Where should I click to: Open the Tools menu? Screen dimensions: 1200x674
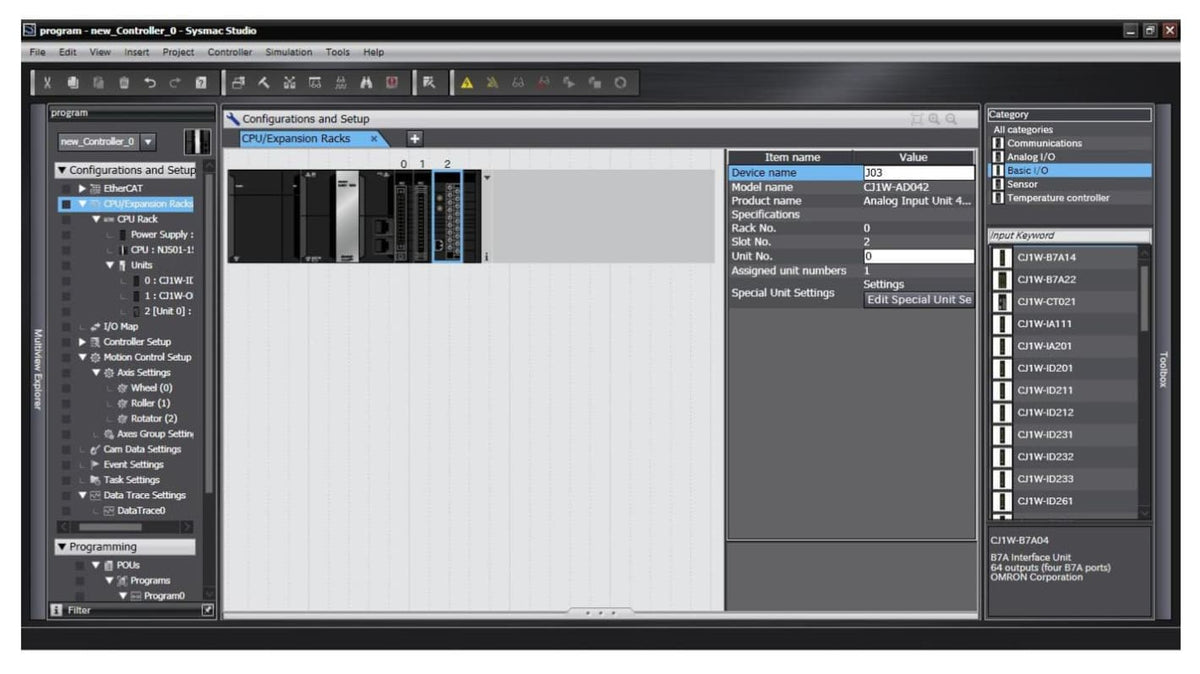pos(338,52)
